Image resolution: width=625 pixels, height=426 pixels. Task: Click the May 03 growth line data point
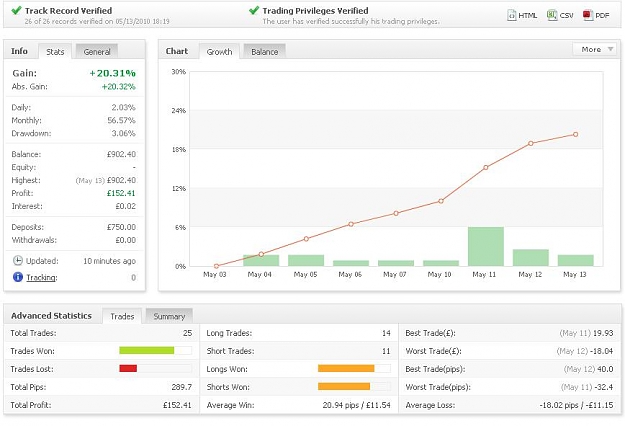(x=216, y=266)
